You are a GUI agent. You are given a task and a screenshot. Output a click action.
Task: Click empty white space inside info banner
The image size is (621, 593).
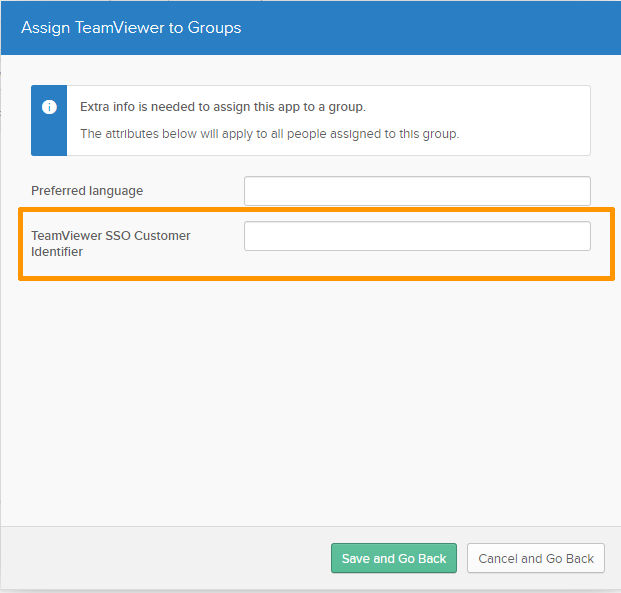point(523,119)
